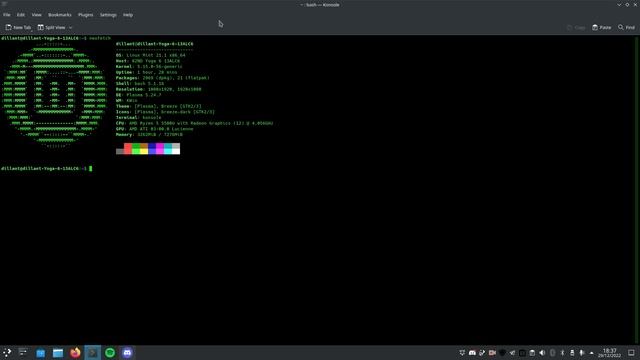Click the green cursor at the prompt
This screenshot has width=640, height=360.
[91, 169]
